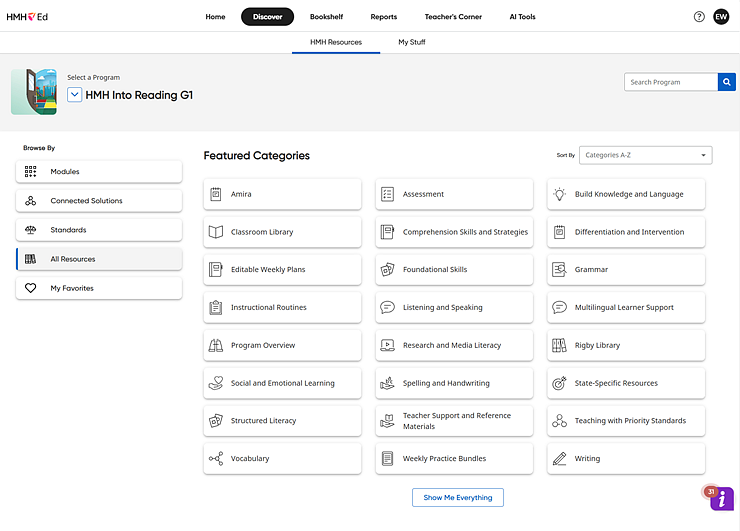This screenshot has width=740, height=531.
Task: Click the Search Program input field
Action: (x=671, y=82)
